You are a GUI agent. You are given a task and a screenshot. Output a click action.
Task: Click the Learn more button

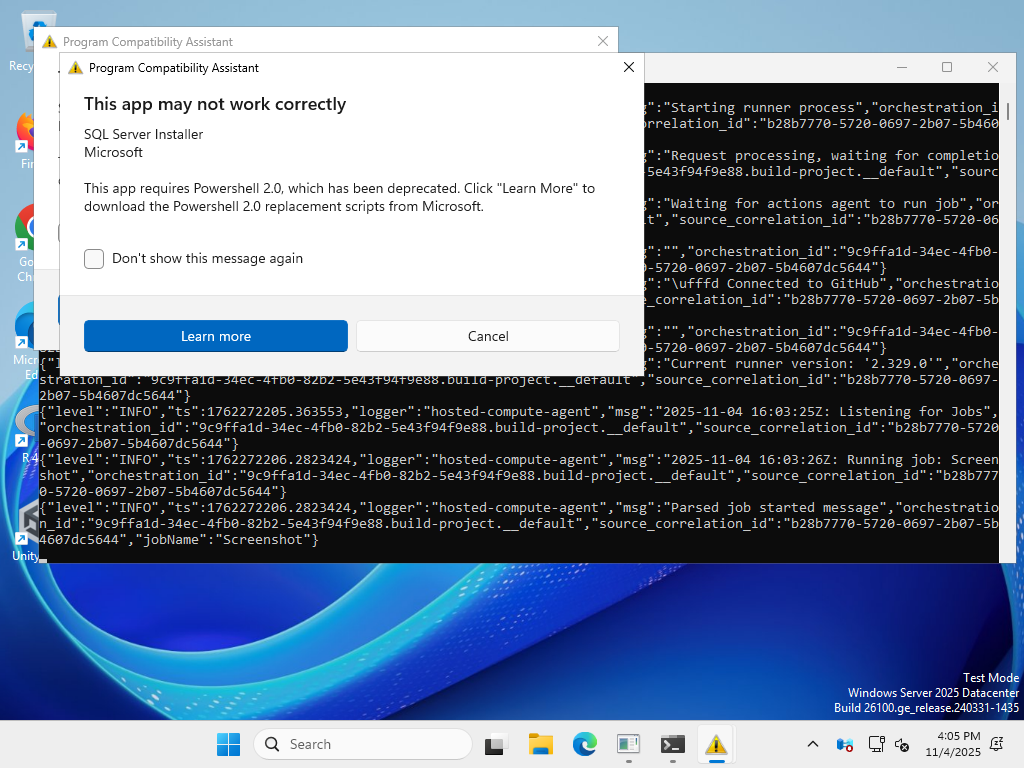pyautogui.click(x=215, y=336)
